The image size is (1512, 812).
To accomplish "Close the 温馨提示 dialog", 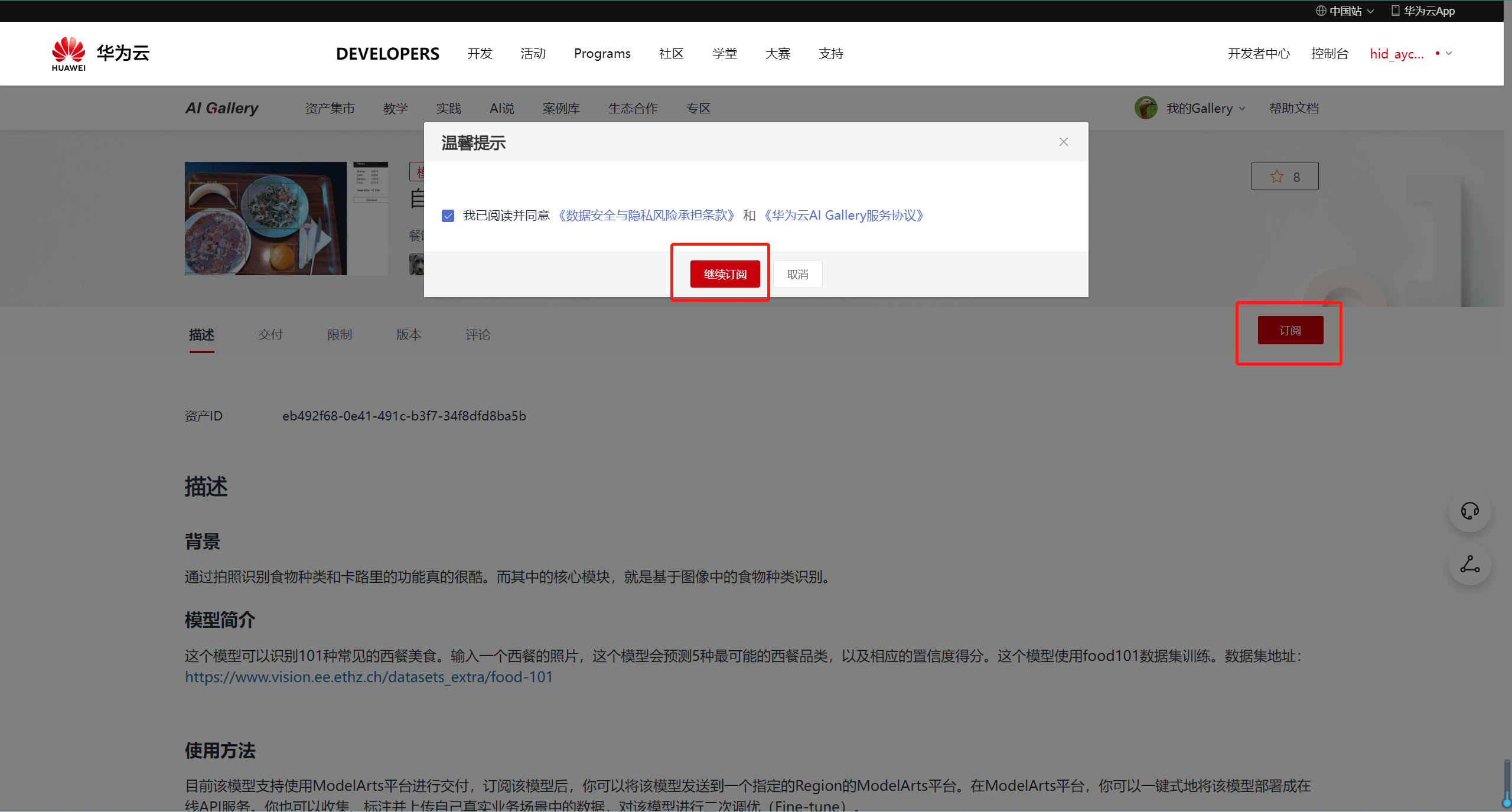I will 1063,142.
